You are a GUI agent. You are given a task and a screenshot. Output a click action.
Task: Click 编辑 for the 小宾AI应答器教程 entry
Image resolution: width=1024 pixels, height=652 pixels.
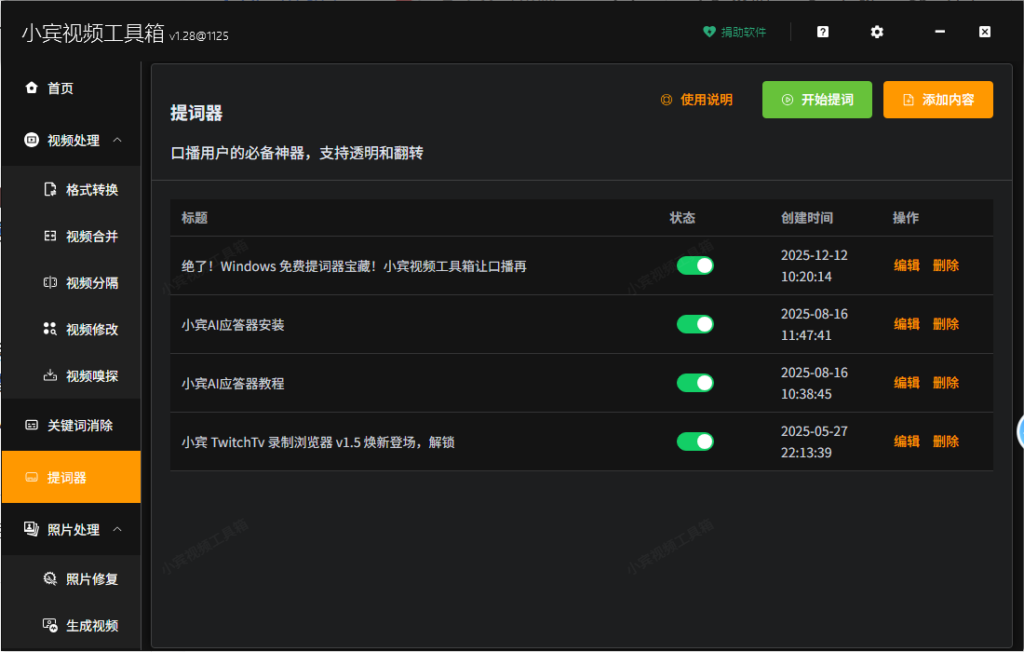906,382
